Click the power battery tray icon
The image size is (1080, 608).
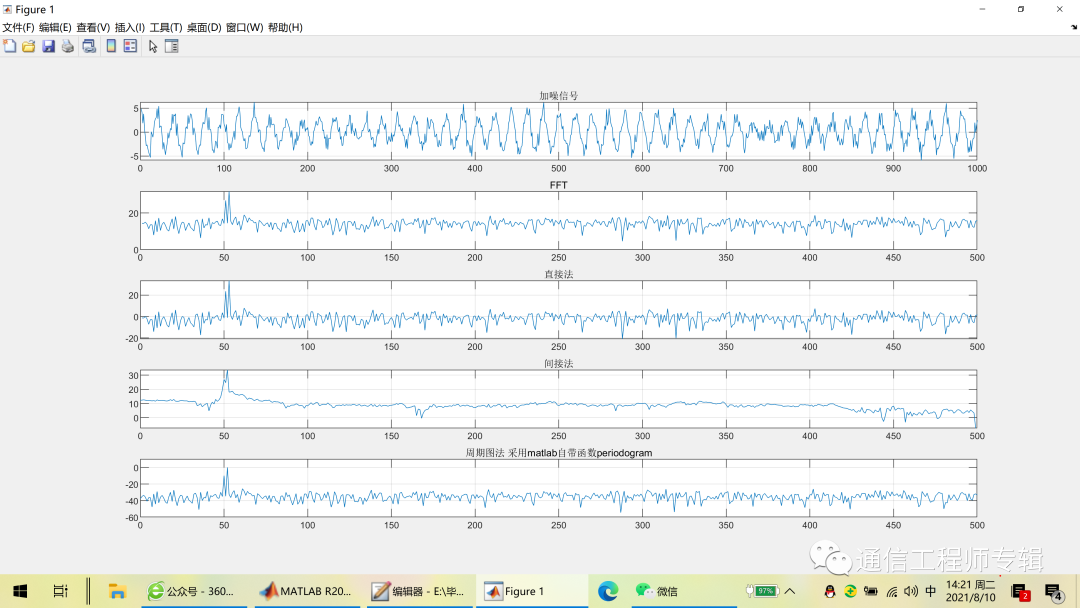871,591
